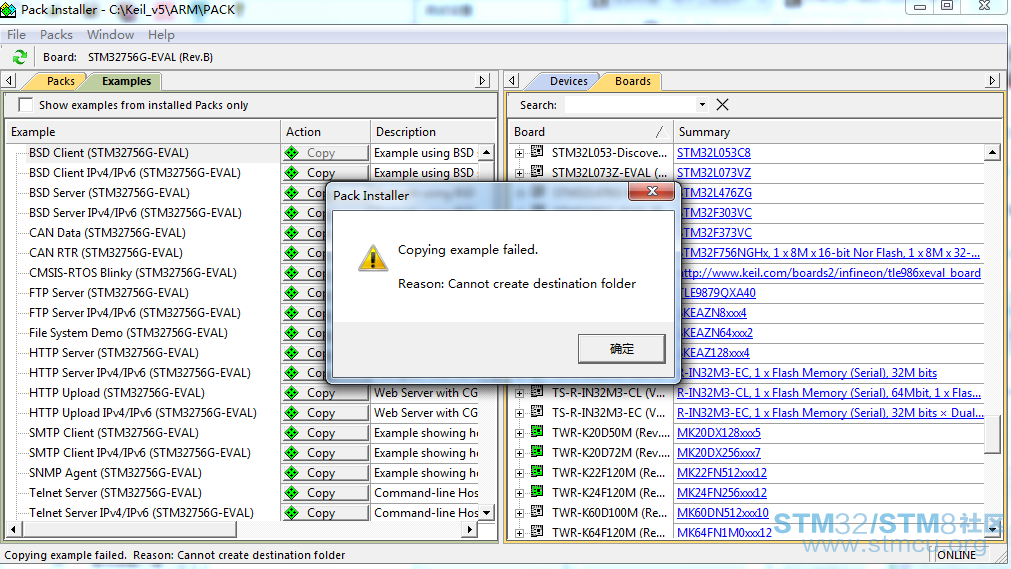Click board icon for TWR-K20D50M
Screen dimensions: 1011x569
pyautogui.click(x=537, y=432)
